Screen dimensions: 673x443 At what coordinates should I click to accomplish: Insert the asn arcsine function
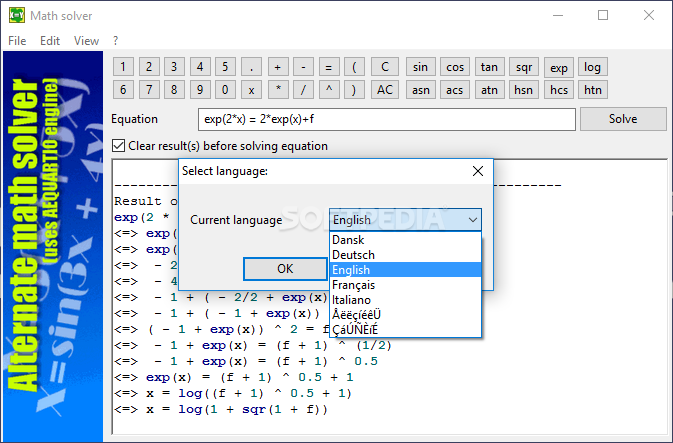coord(421,90)
